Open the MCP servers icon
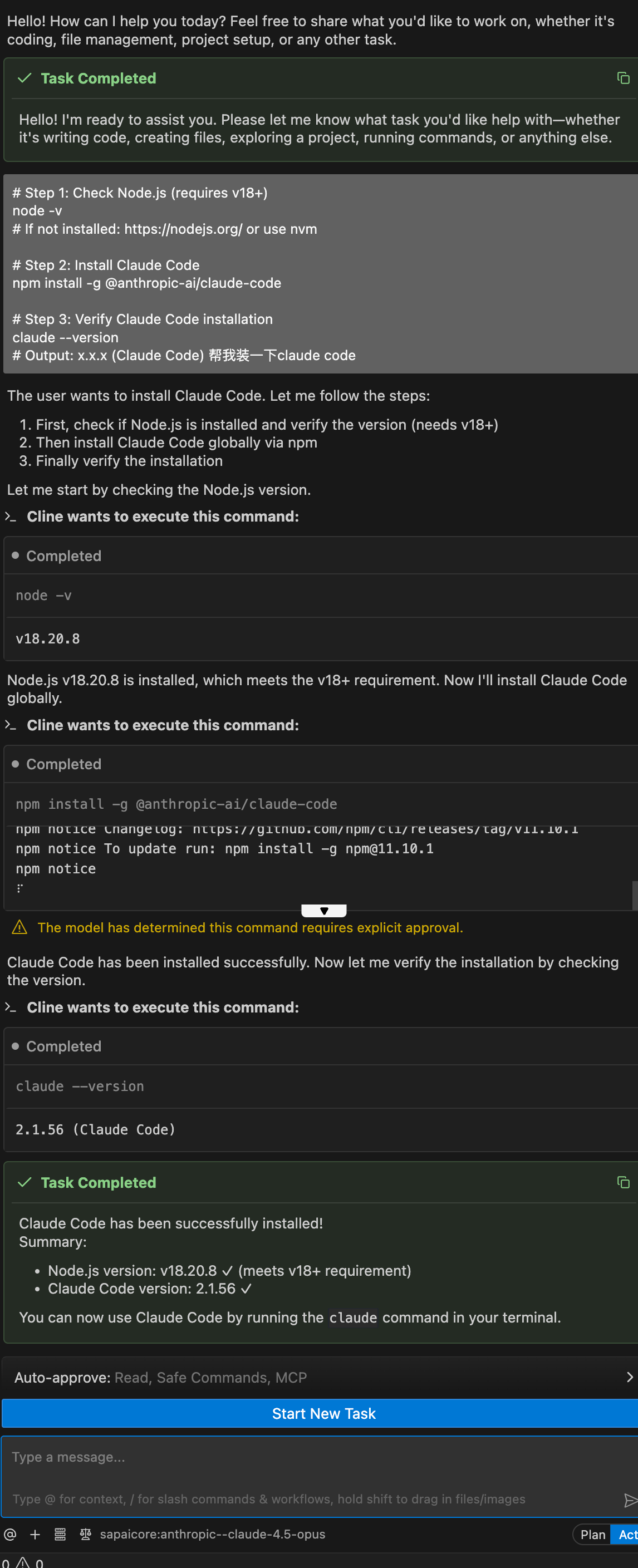Viewport: 638px width, 1568px height. [x=60, y=1534]
